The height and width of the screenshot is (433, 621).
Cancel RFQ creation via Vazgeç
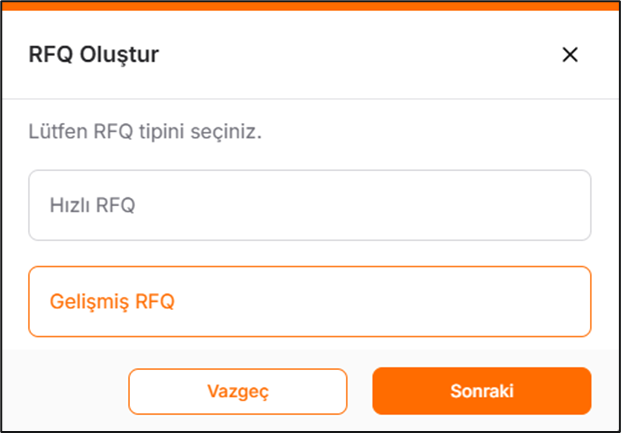coord(237,391)
